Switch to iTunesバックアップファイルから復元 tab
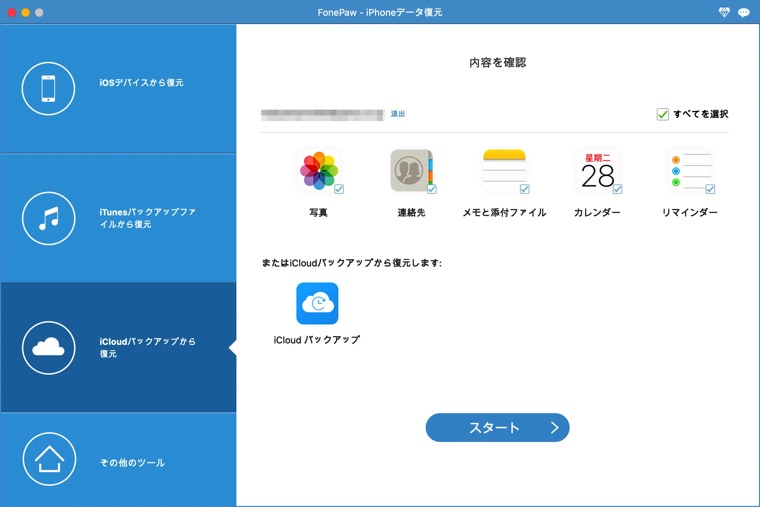This screenshot has height=507, width=760. click(118, 218)
